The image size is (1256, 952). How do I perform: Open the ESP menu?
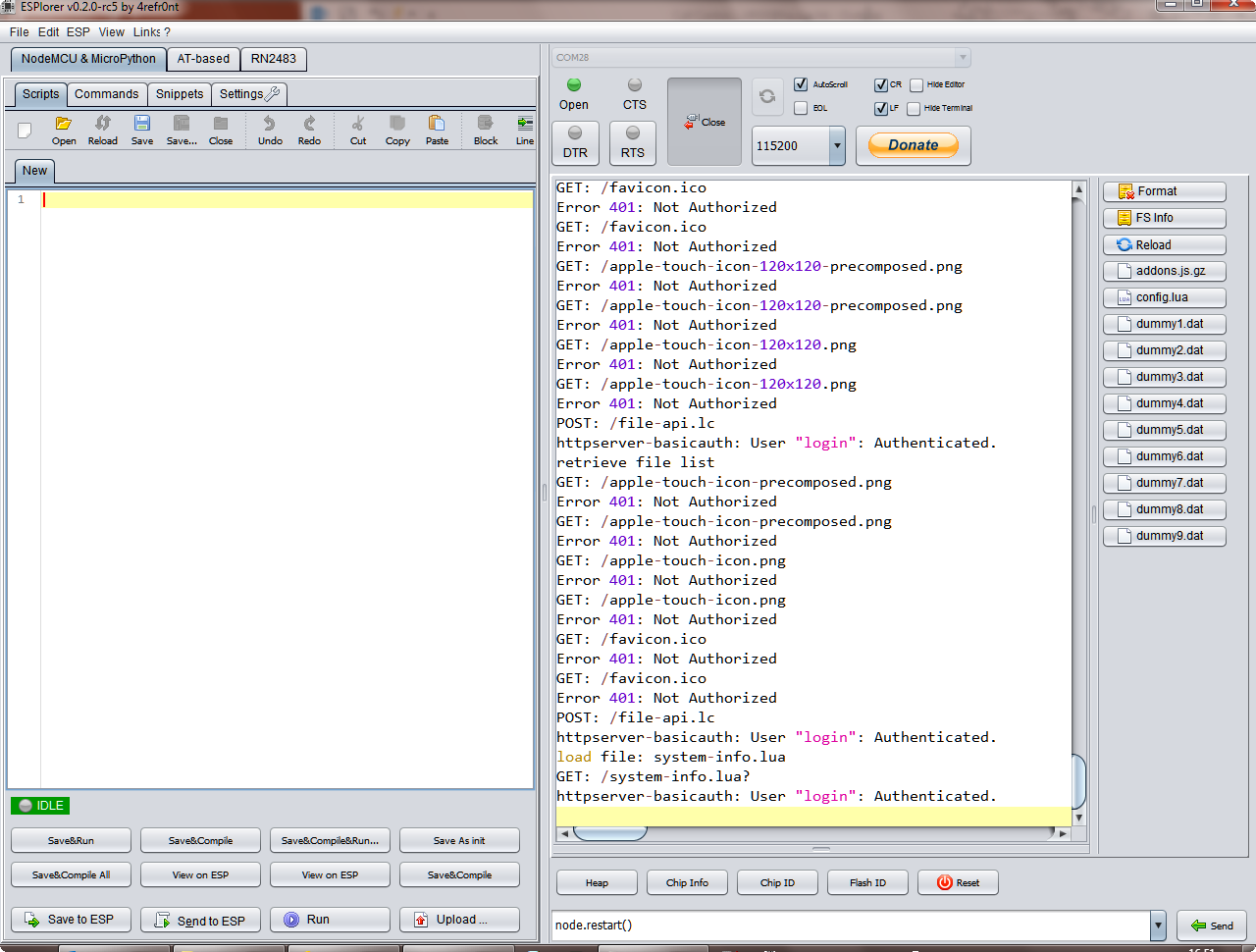coord(78,32)
